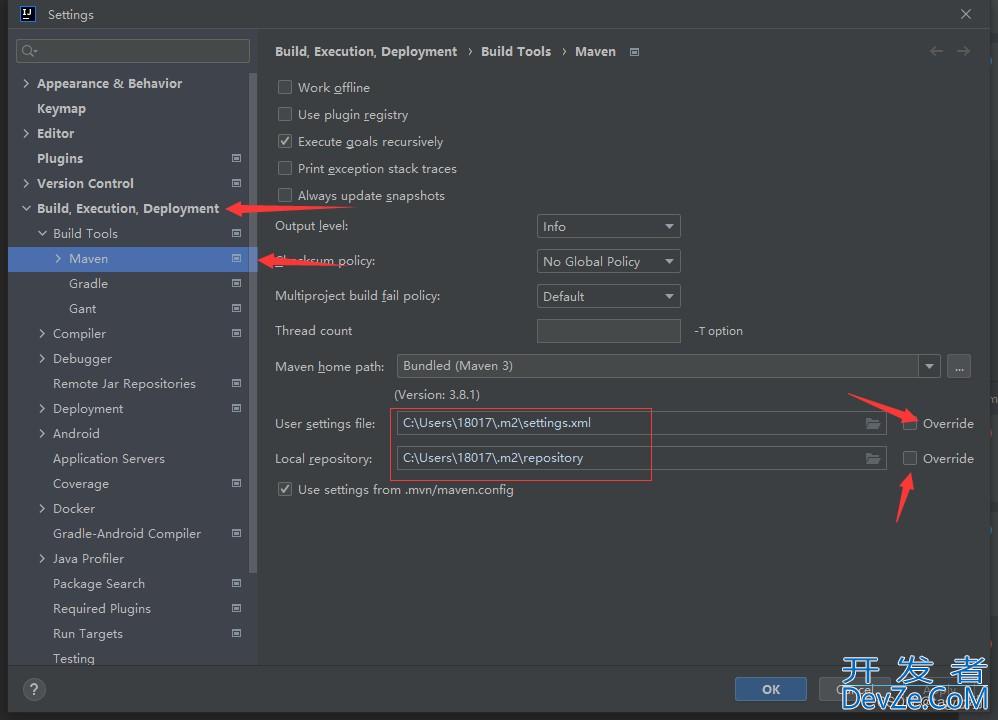Click the User settings file path field
998x720 pixels.
tap(642, 423)
